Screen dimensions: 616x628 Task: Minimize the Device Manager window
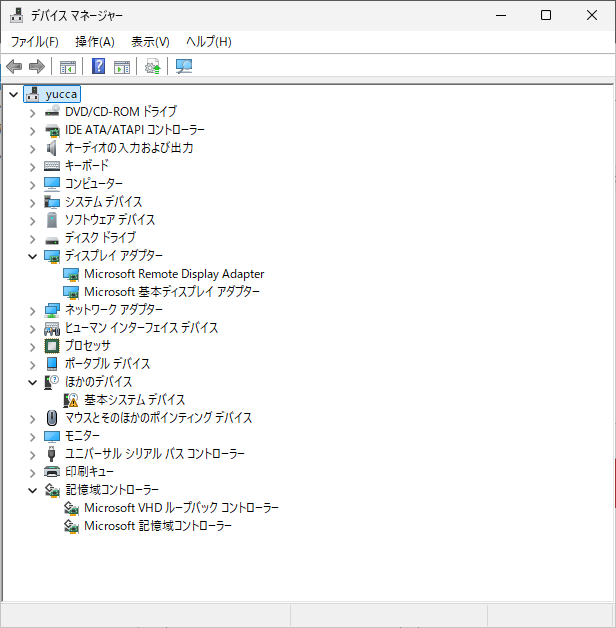point(501,15)
